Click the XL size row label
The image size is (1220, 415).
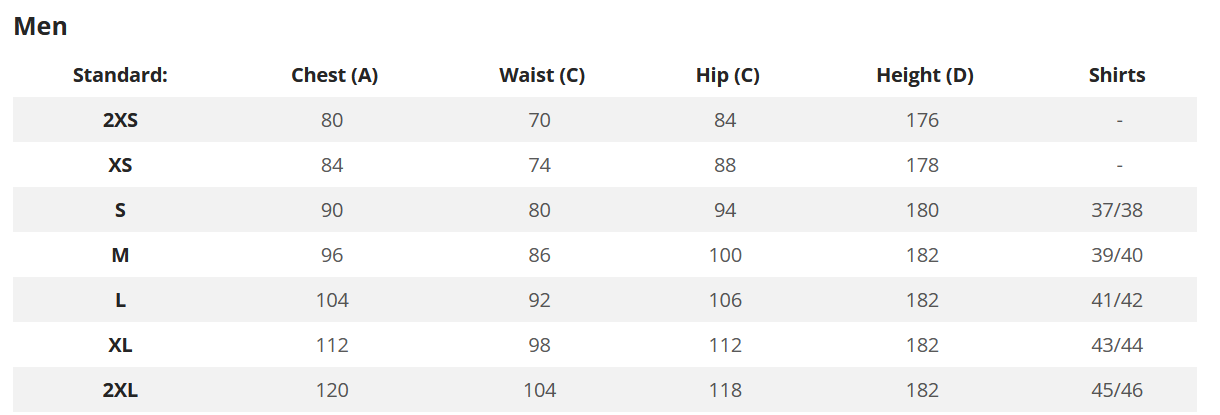point(120,345)
